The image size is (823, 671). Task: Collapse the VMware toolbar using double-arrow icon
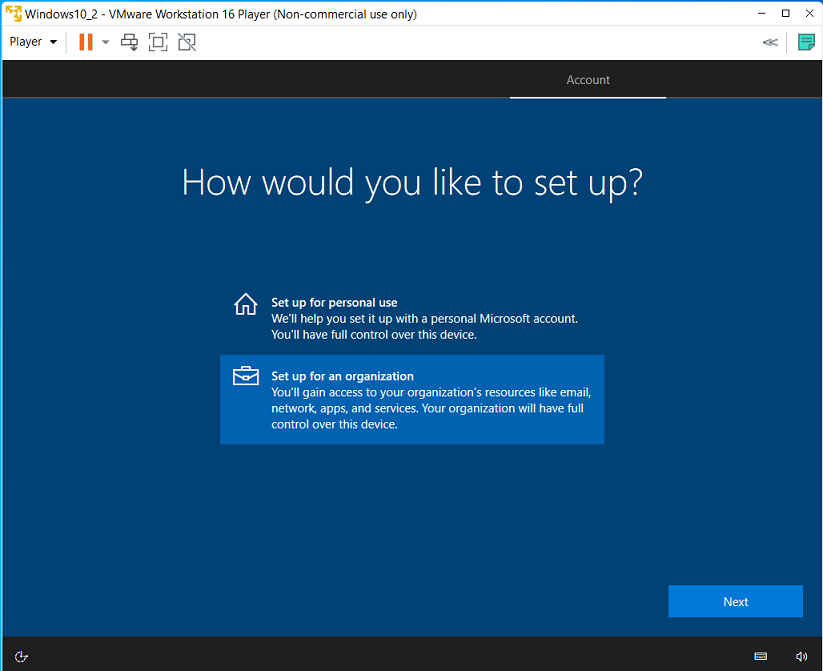(769, 42)
